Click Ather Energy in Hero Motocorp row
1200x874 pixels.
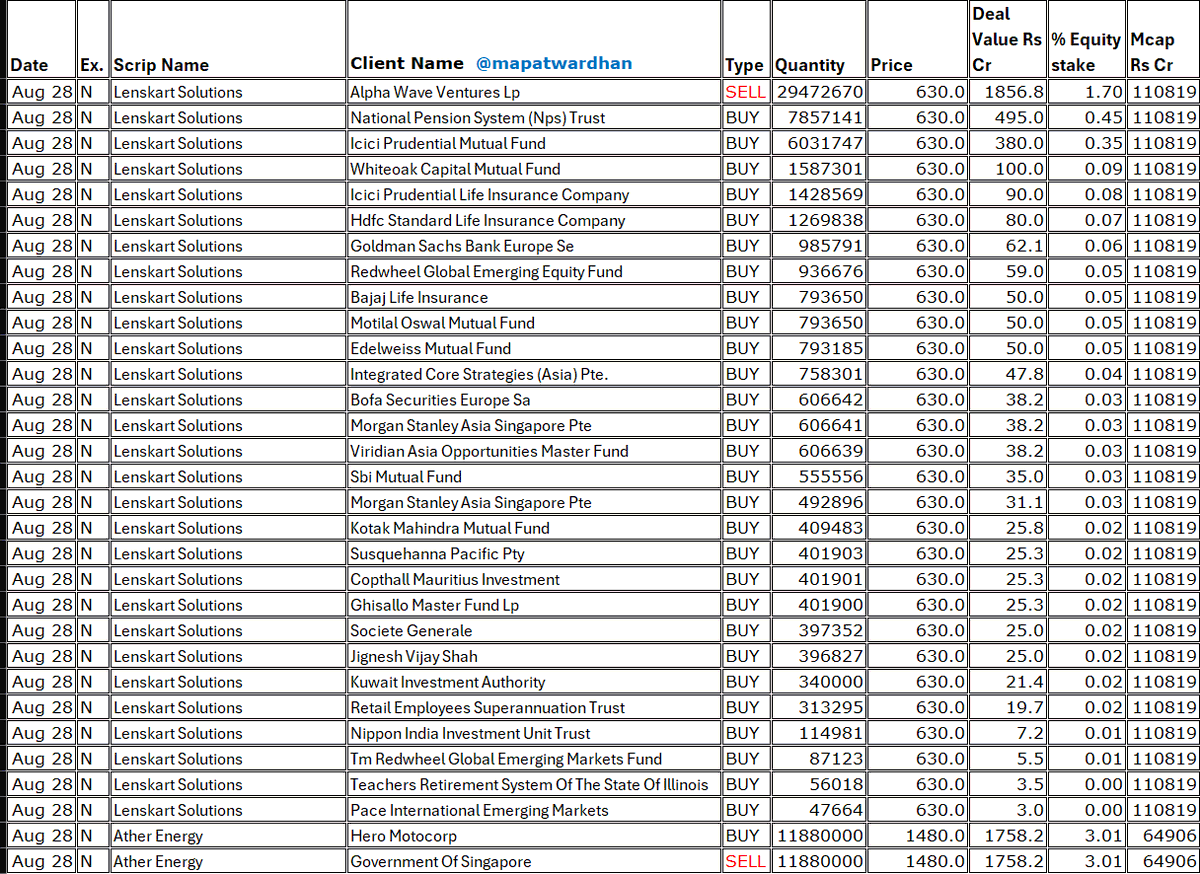pyautogui.click(x=227, y=836)
